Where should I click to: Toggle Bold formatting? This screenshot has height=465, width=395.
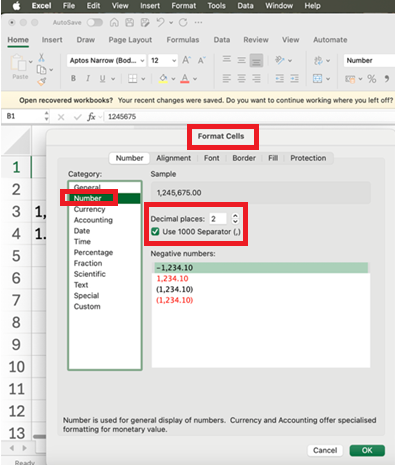[x=73, y=78]
